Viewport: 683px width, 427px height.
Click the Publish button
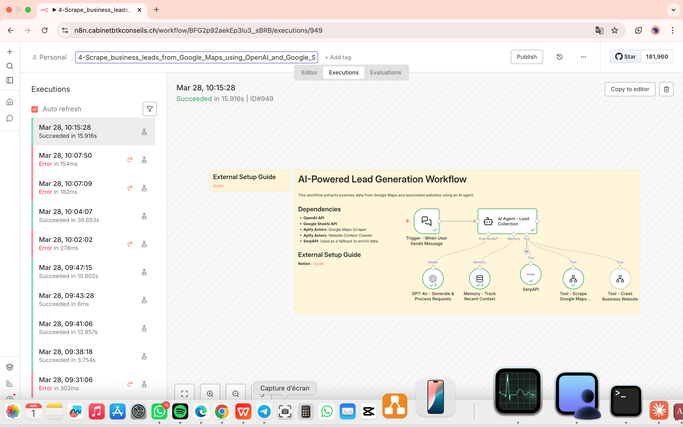pyautogui.click(x=526, y=57)
